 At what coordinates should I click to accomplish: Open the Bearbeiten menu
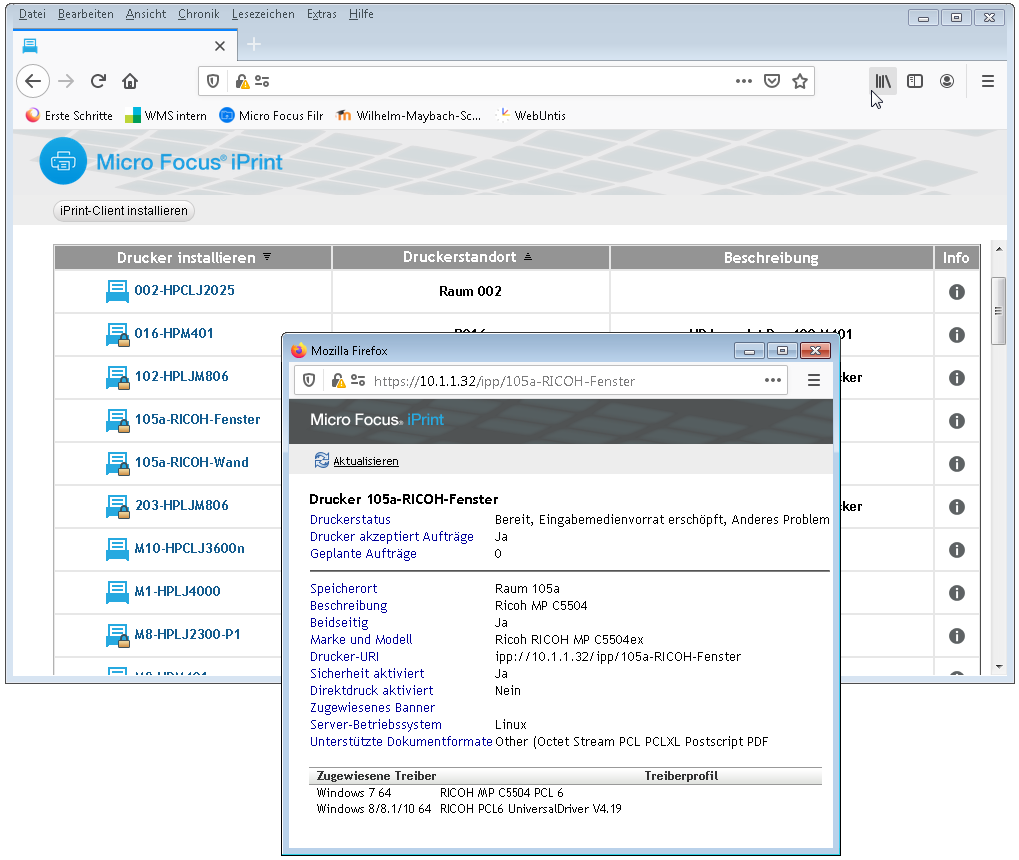[x=85, y=14]
